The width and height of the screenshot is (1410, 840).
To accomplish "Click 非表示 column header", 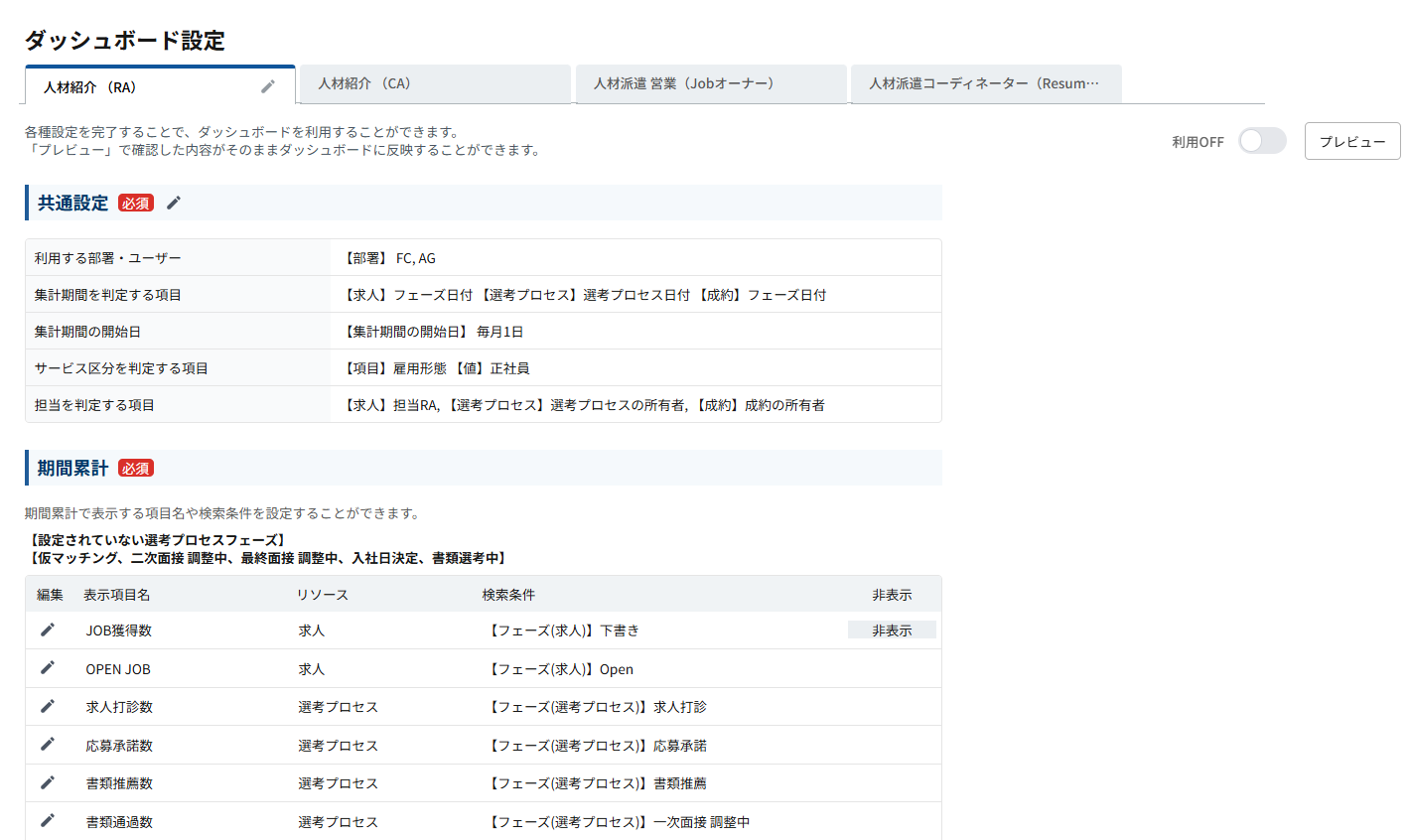I will pyautogui.click(x=891, y=595).
